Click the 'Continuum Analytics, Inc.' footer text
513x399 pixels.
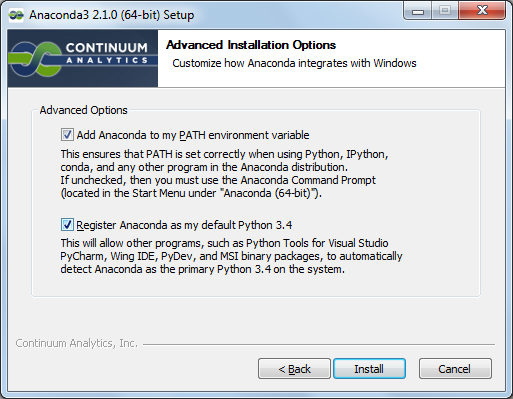pyautogui.click(x=77, y=343)
